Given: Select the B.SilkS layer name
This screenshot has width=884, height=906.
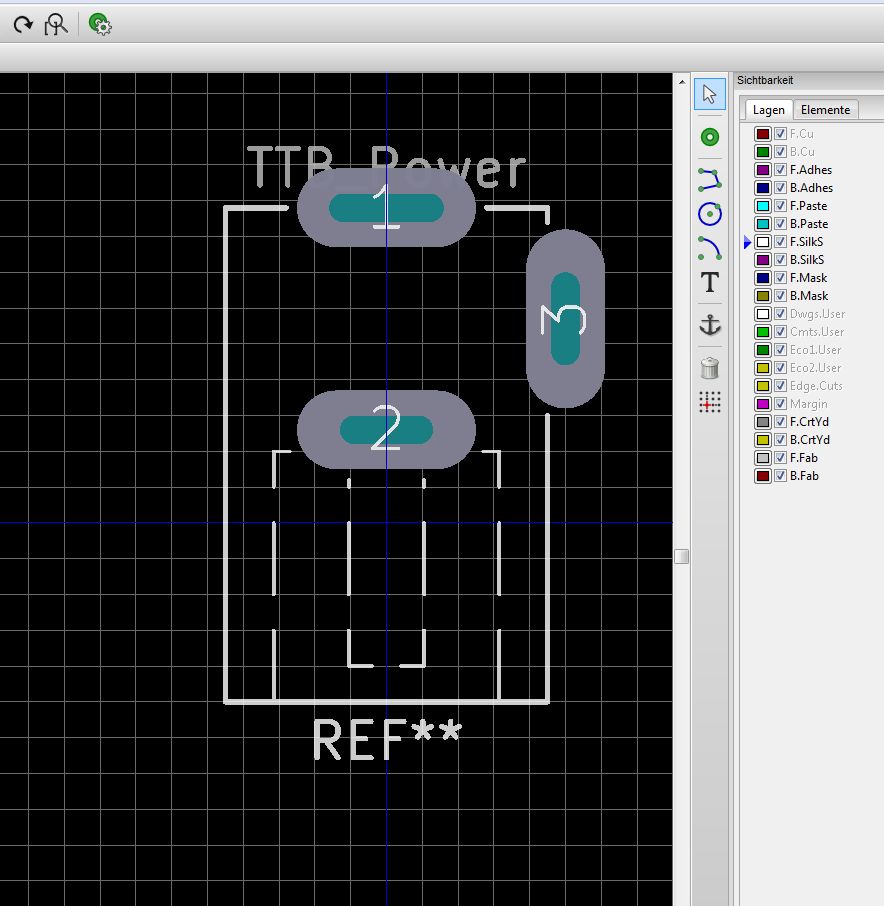Looking at the screenshot, I should pyautogui.click(x=807, y=259).
